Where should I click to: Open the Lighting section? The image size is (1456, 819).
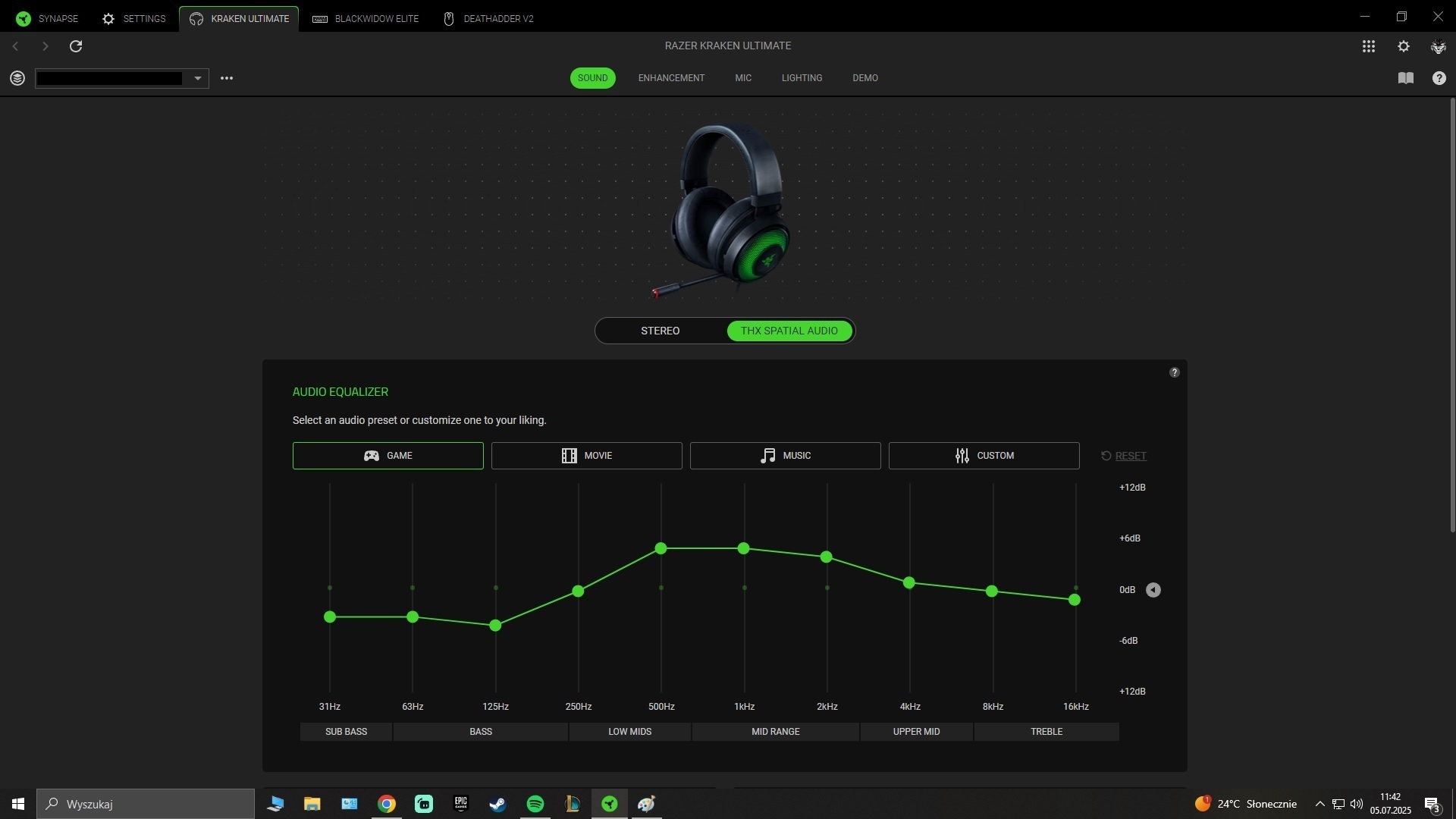pyautogui.click(x=802, y=78)
